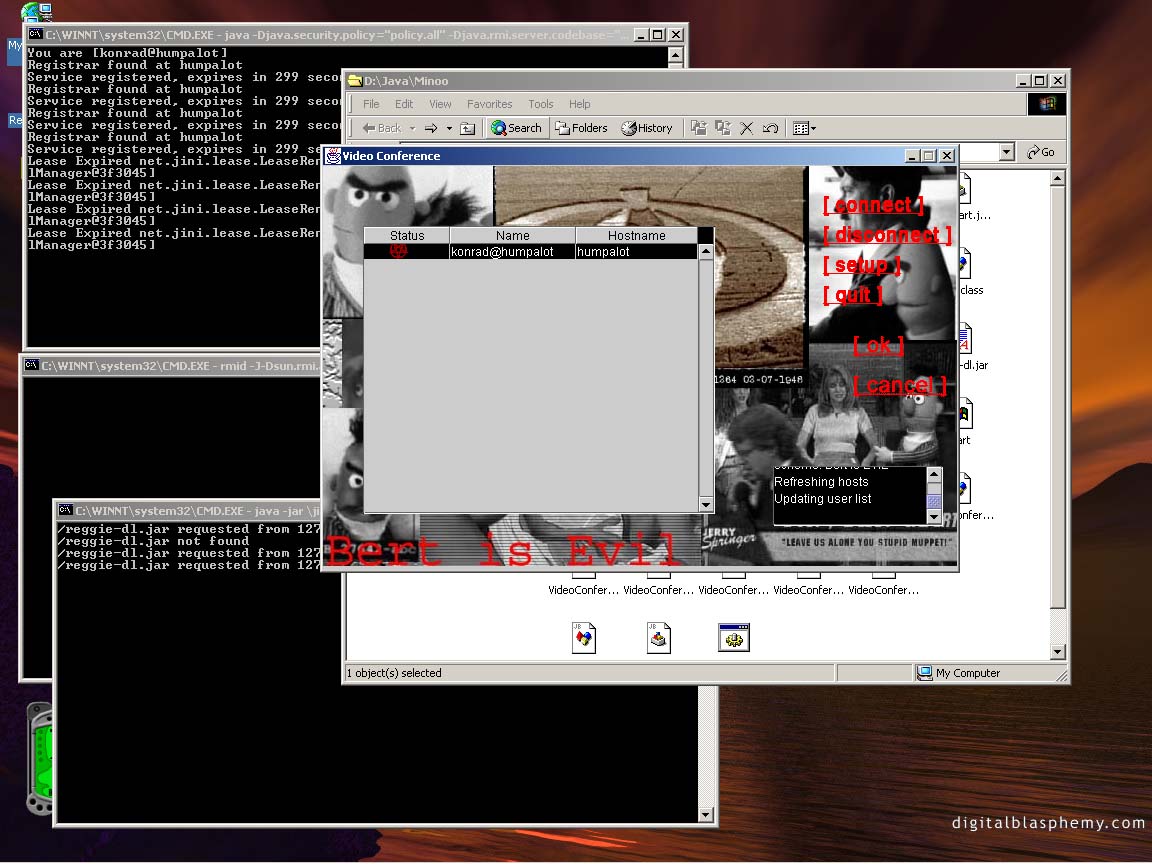The width and height of the screenshot is (1152, 864).
Task: Click the humpalot hostname cell
Action: 636,251
